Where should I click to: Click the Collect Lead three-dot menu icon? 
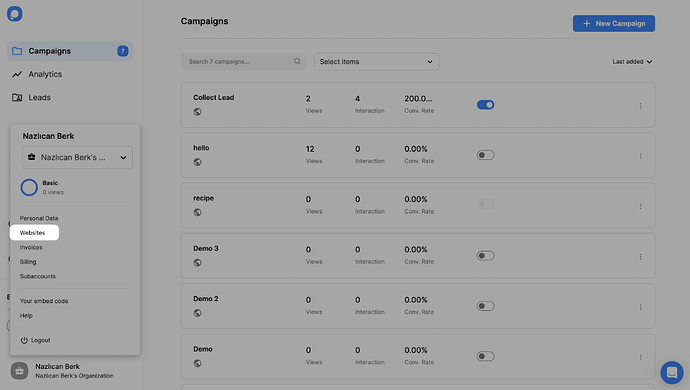(x=641, y=106)
